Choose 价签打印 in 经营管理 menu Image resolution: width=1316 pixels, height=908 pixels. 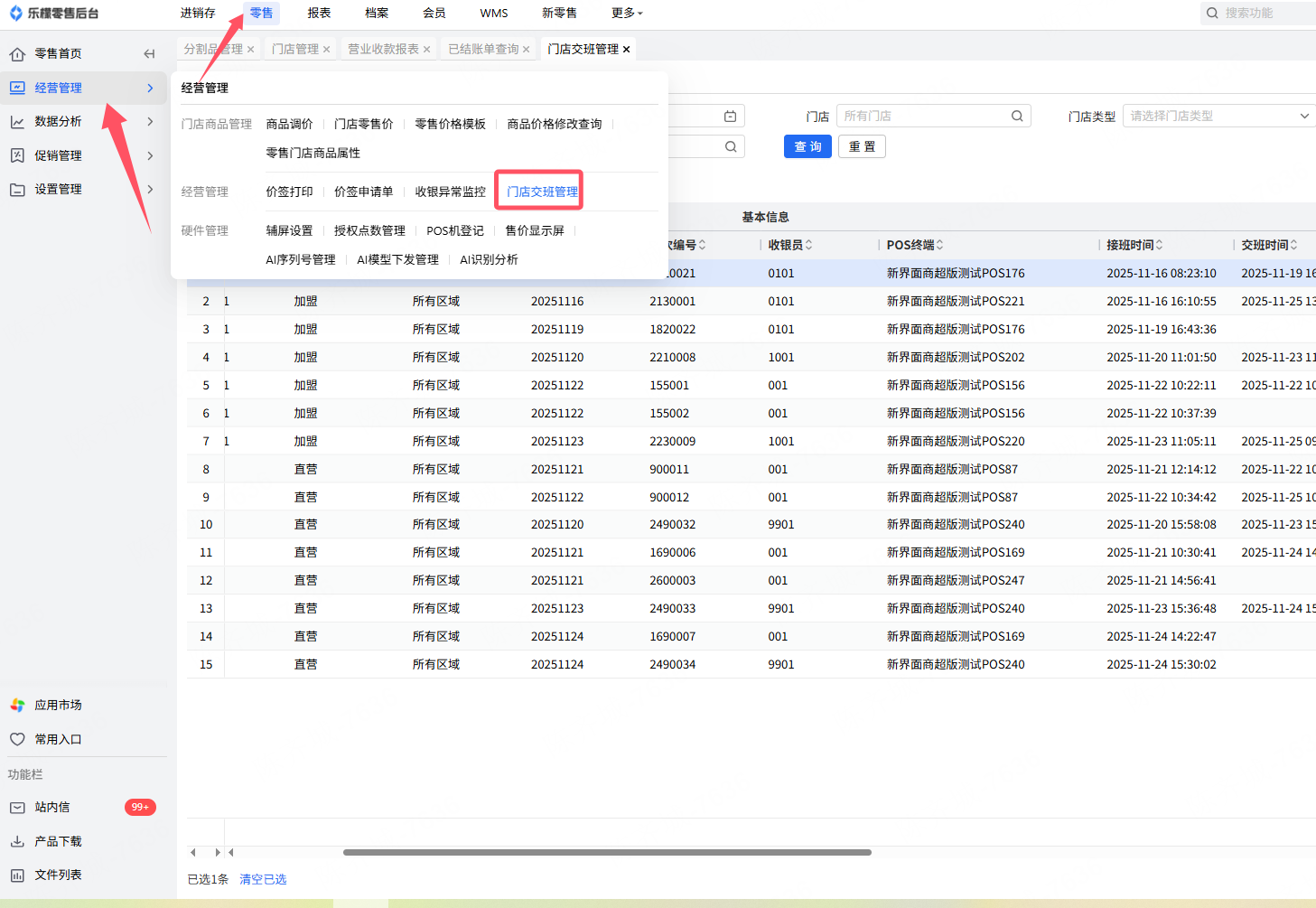coord(289,192)
